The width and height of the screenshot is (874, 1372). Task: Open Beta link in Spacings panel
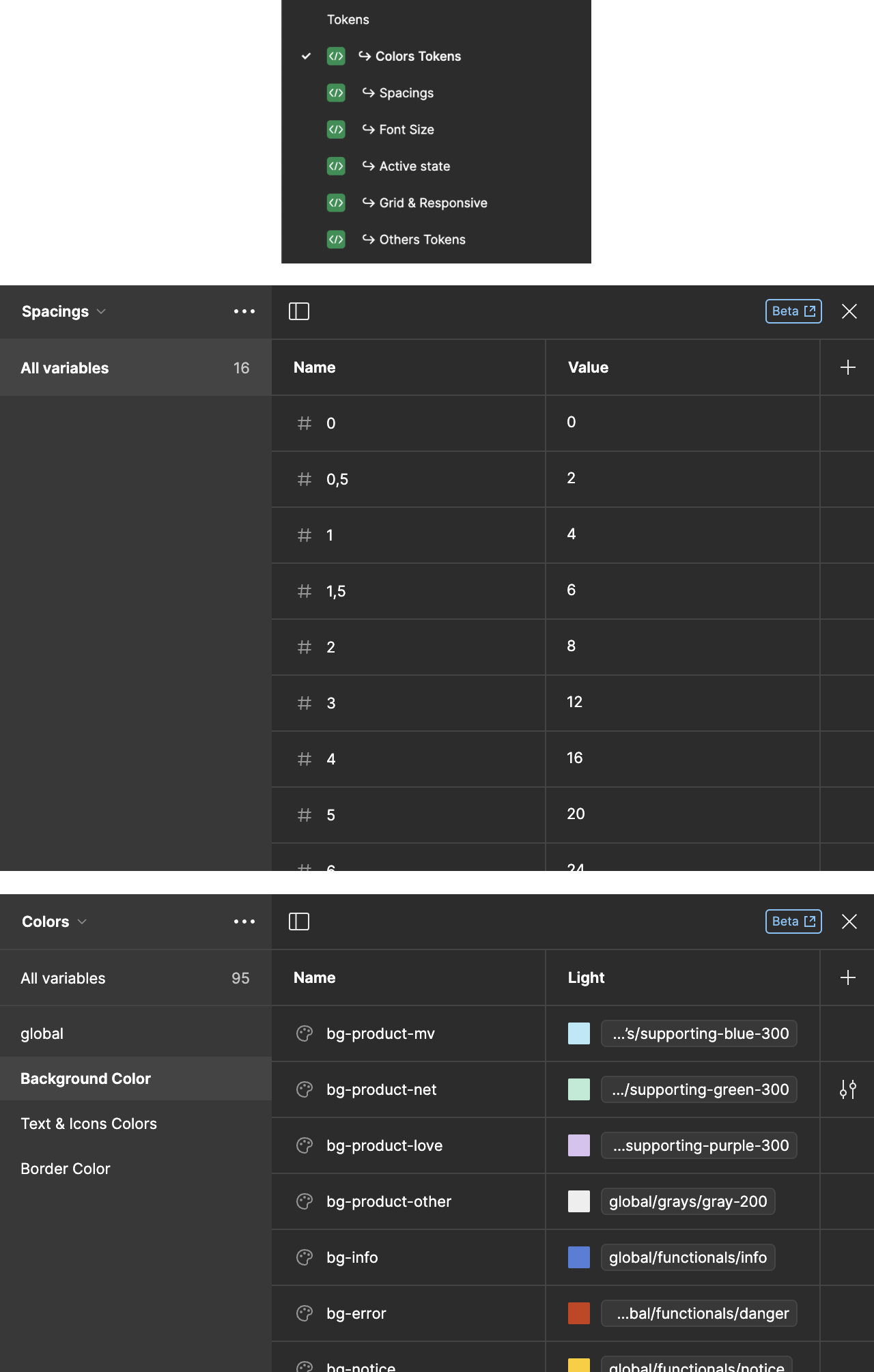tap(793, 311)
